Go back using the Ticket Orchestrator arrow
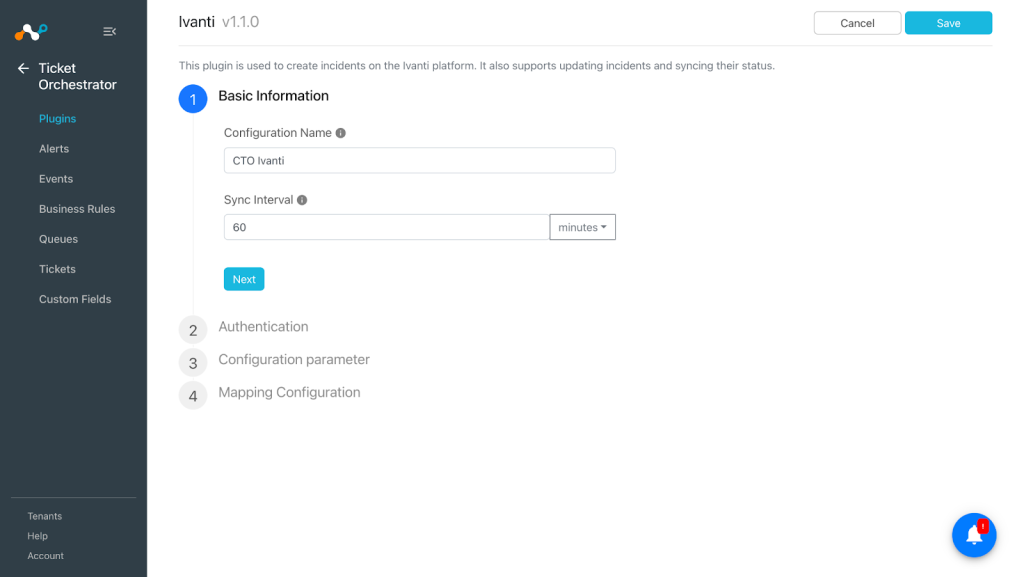The image size is (1024, 577). (24, 68)
